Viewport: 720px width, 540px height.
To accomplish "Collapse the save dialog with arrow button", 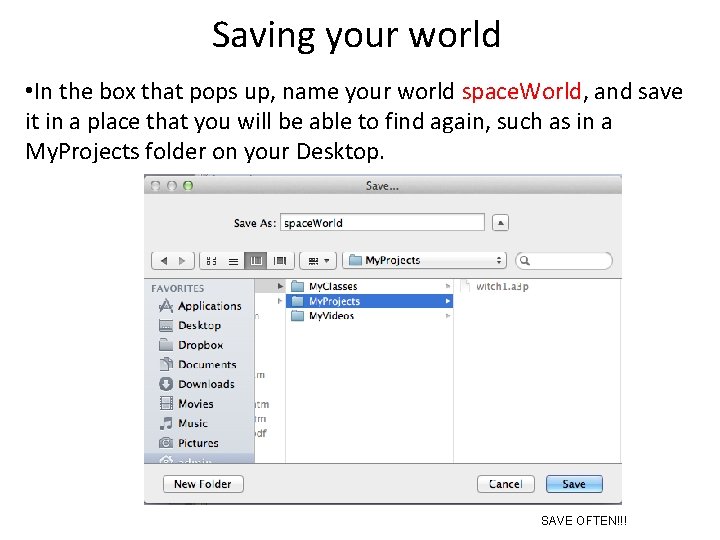I will tap(501, 223).
